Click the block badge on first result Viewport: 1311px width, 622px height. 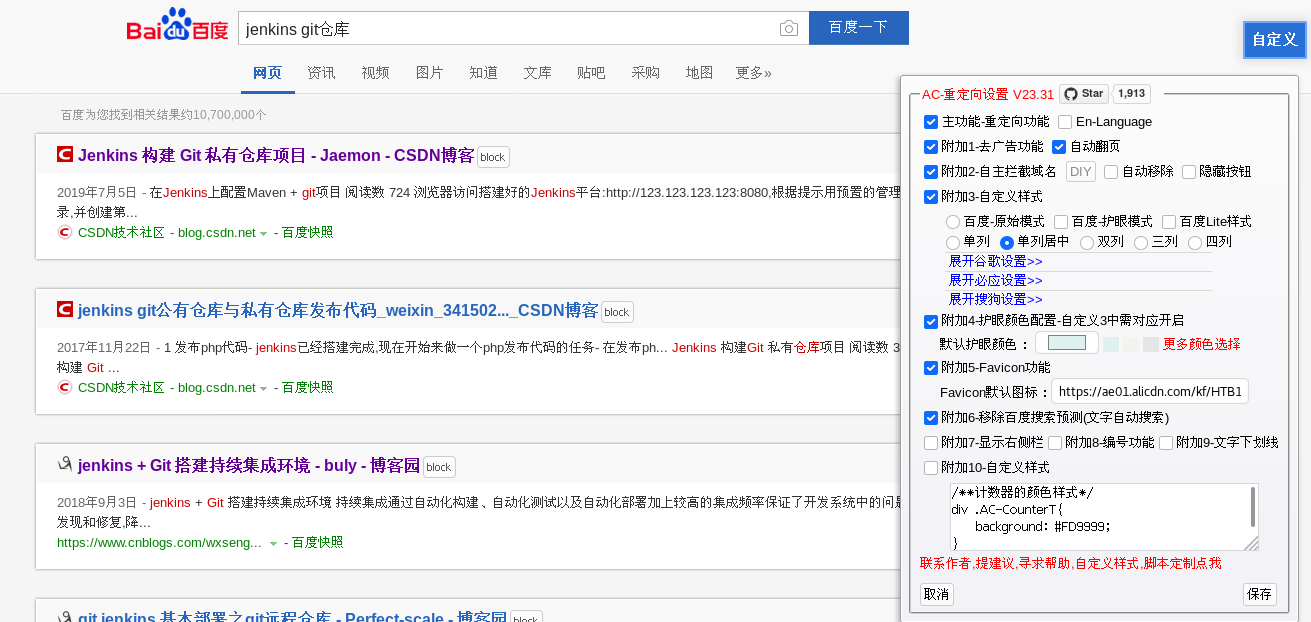click(x=492, y=157)
